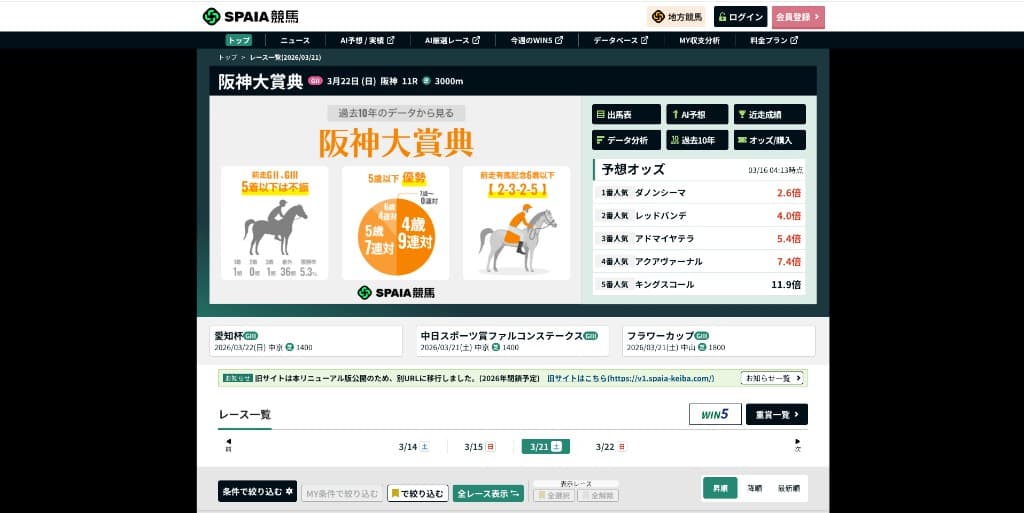Viewport: 1024px width, 513px height.
Task: Open the ニュース navigation item
Action: 295,40
